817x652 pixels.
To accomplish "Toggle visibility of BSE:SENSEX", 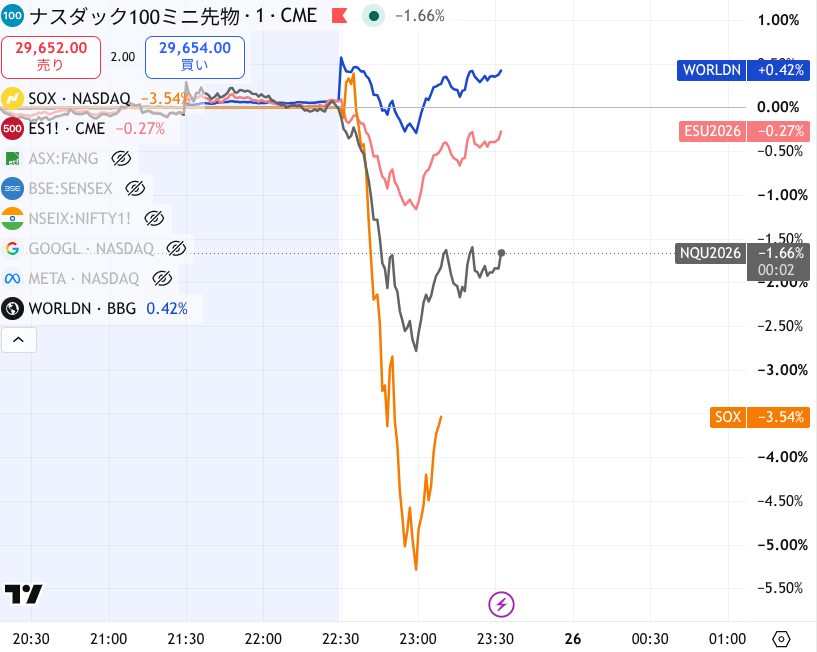I will (135, 189).
